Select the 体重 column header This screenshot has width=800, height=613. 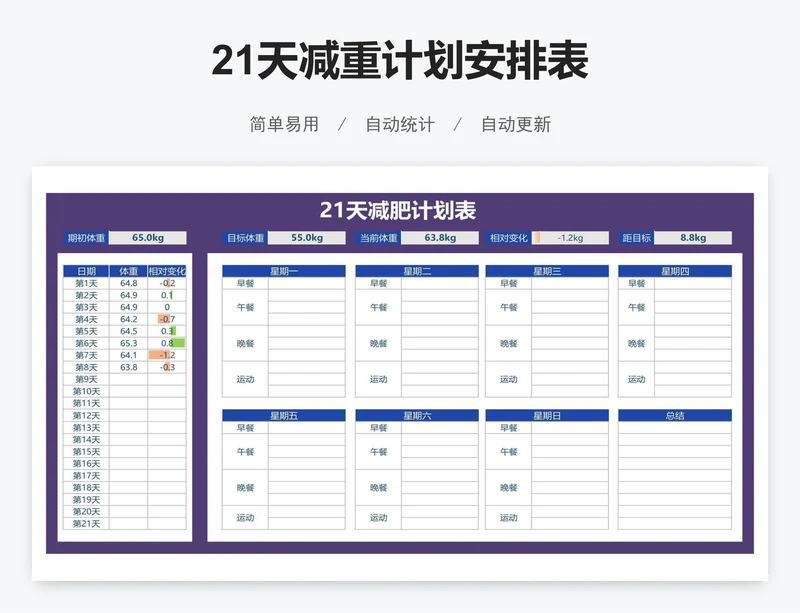click(x=129, y=271)
